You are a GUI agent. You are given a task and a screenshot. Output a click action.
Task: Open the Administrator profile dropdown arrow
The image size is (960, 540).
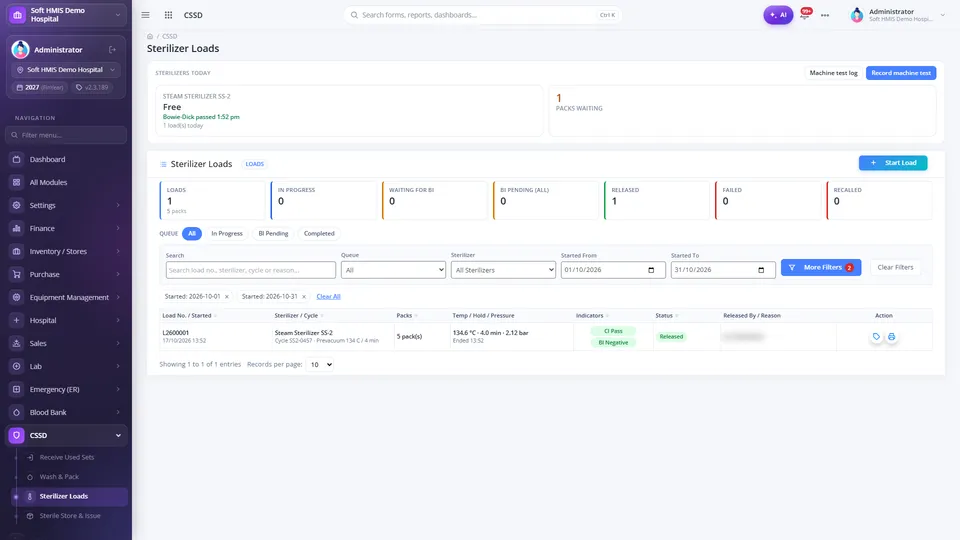942,15
